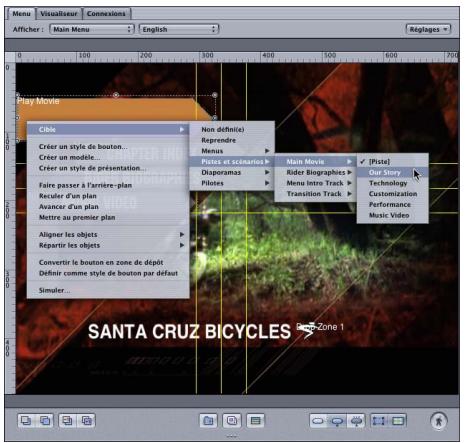Image resolution: width=465 pixels, height=443 pixels.
Task: Switch to the Visualiseur tab
Action: click(x=59, y=14)
